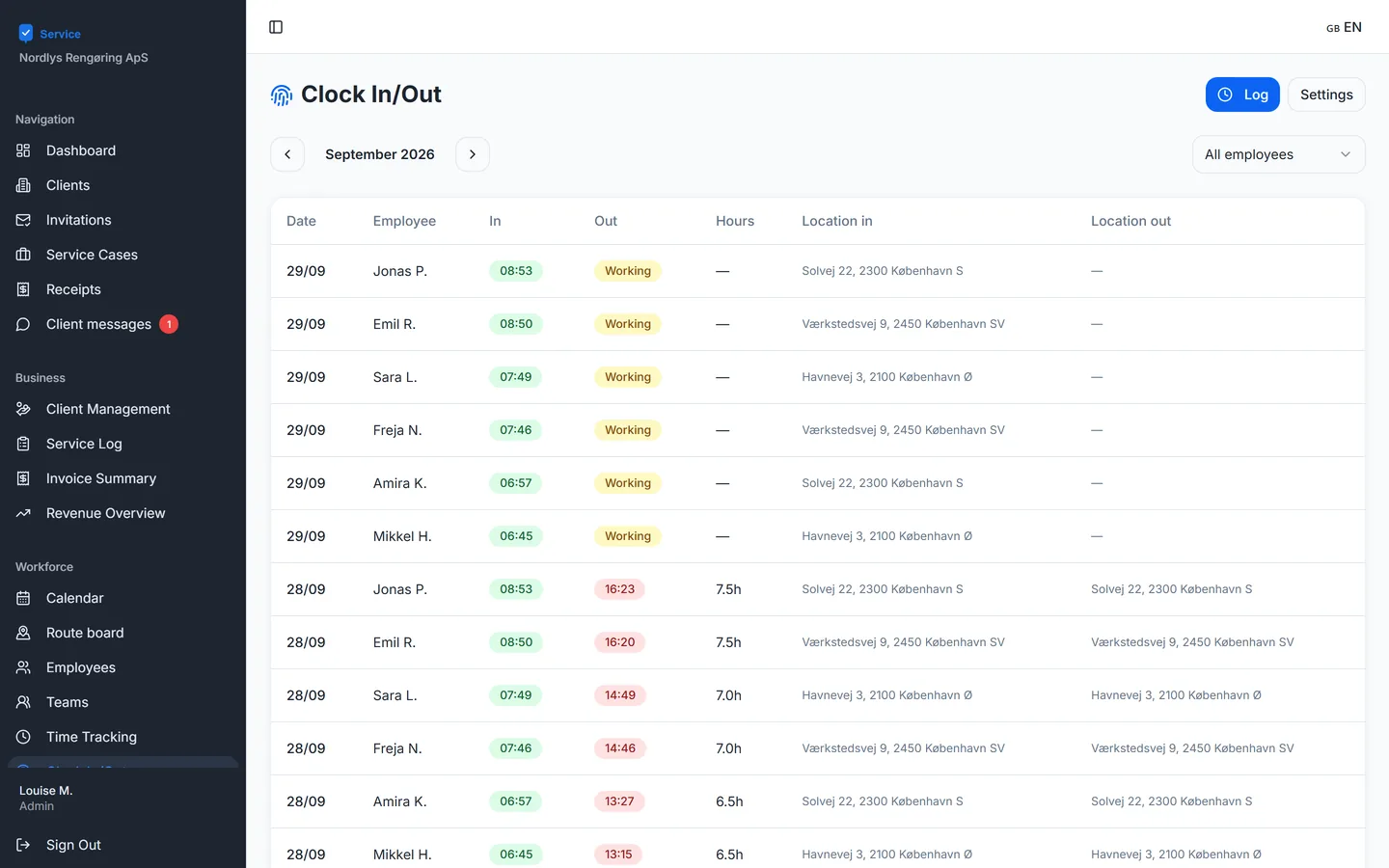1389x868 pixels.
Task: Click the Service Cases briefcase icon
Action: (23, 255)
